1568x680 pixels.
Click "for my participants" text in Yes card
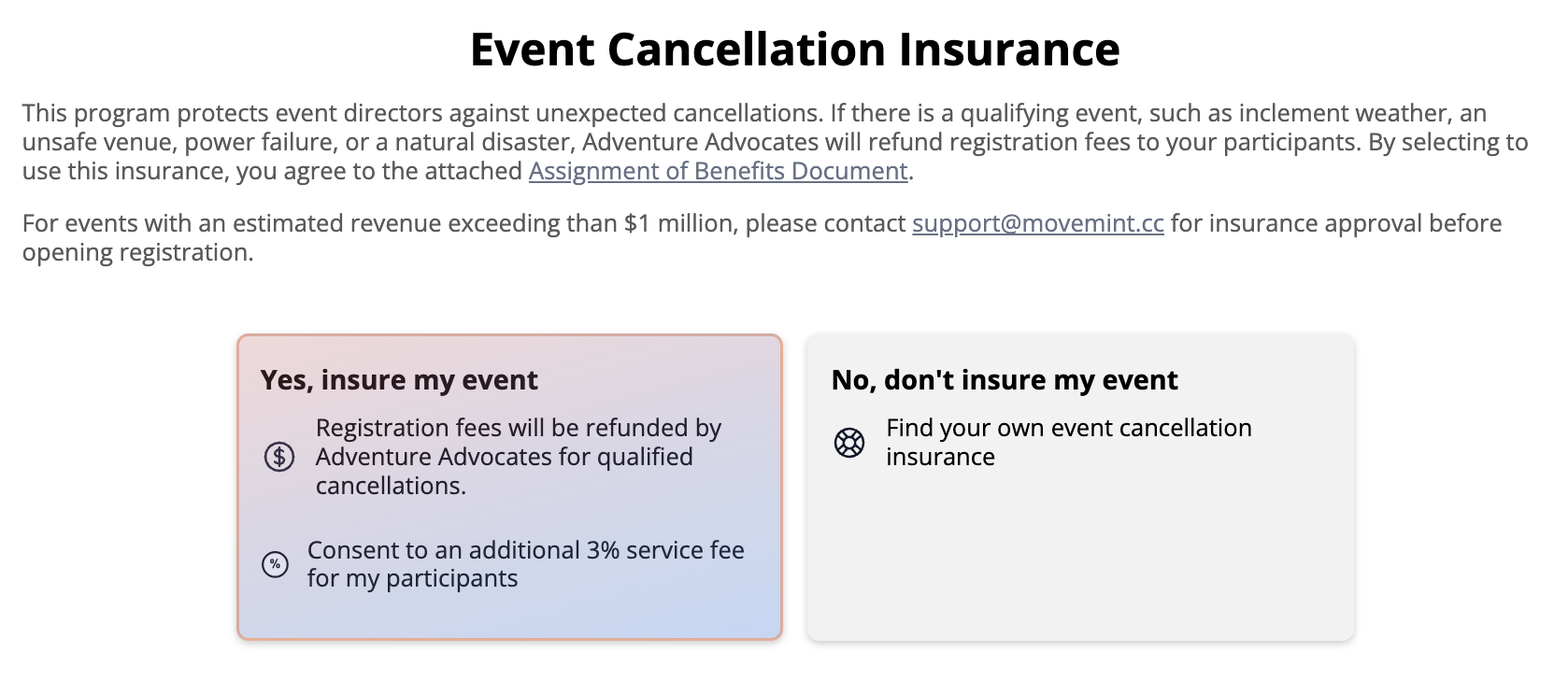coord(412,579)
